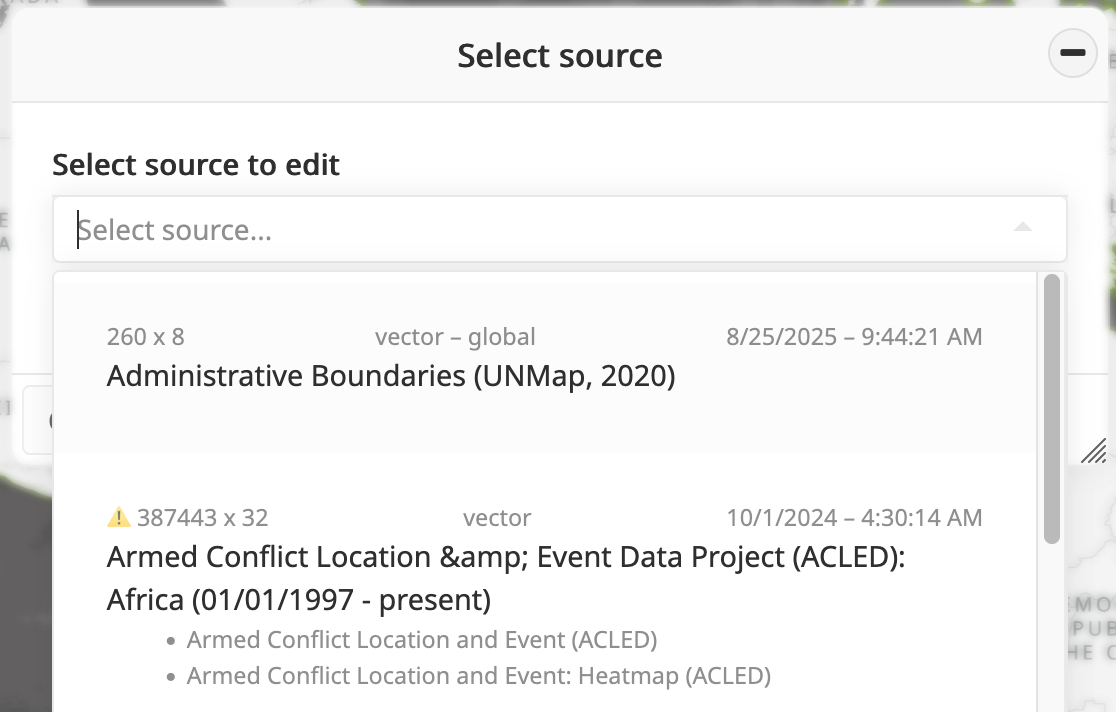Image resolution: width=1116 pixels, height=712 pixels.
Task: Click the Select source panel header title
Action: (559, 56)
